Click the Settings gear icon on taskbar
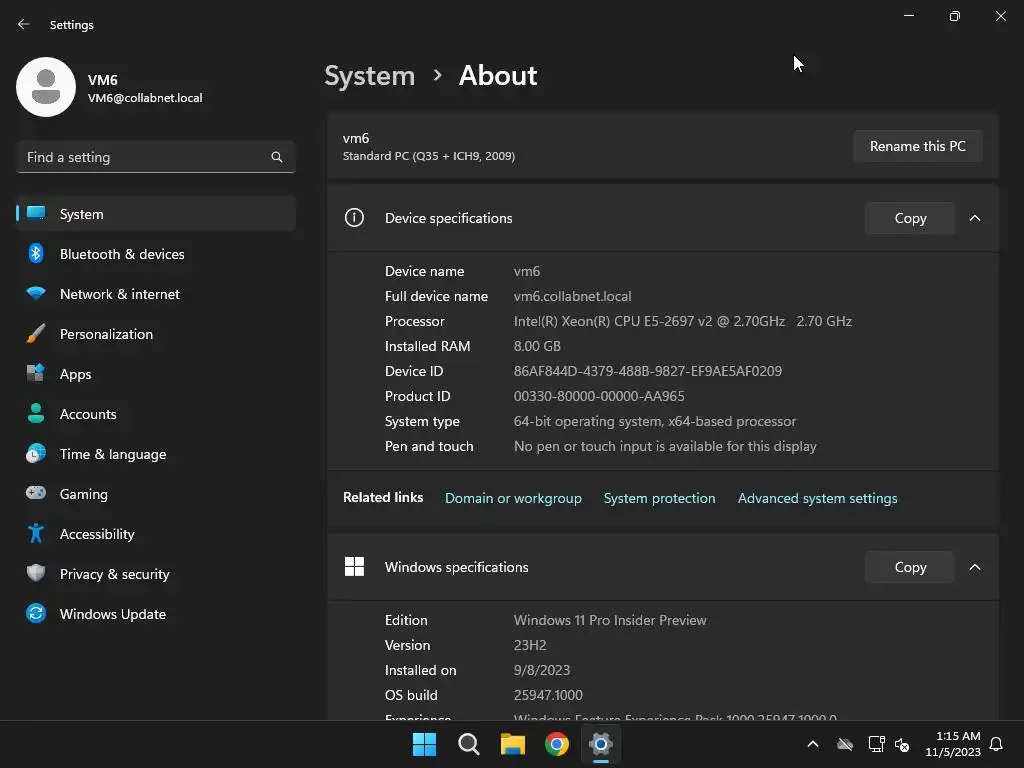The image size is (1024, 768). tap(600, 744)
